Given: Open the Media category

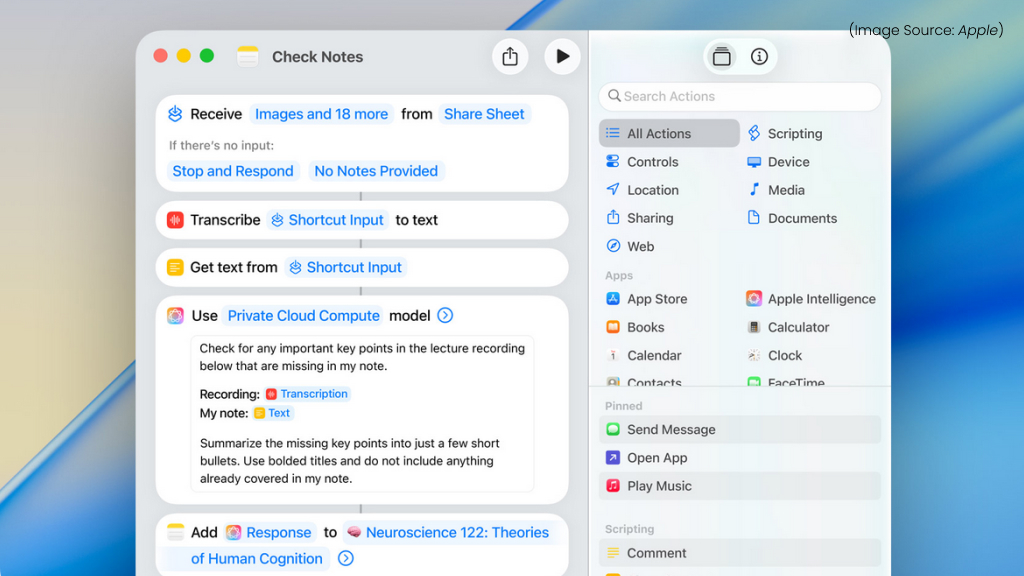Looking at the screenshot, I should 776,190.
